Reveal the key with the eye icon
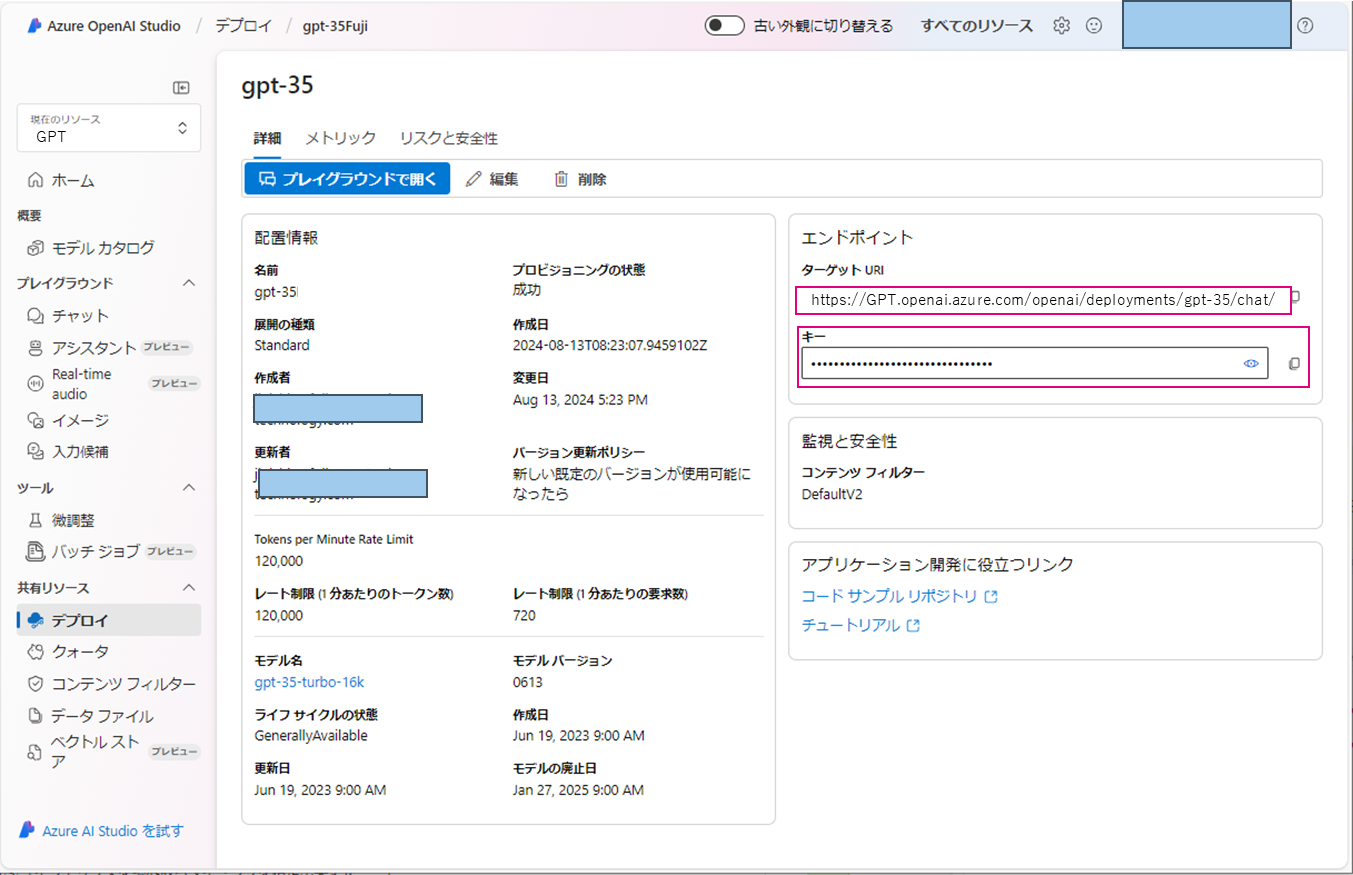The width and height of the screenshot is (1353, 875). click(x=1250, y=364)
